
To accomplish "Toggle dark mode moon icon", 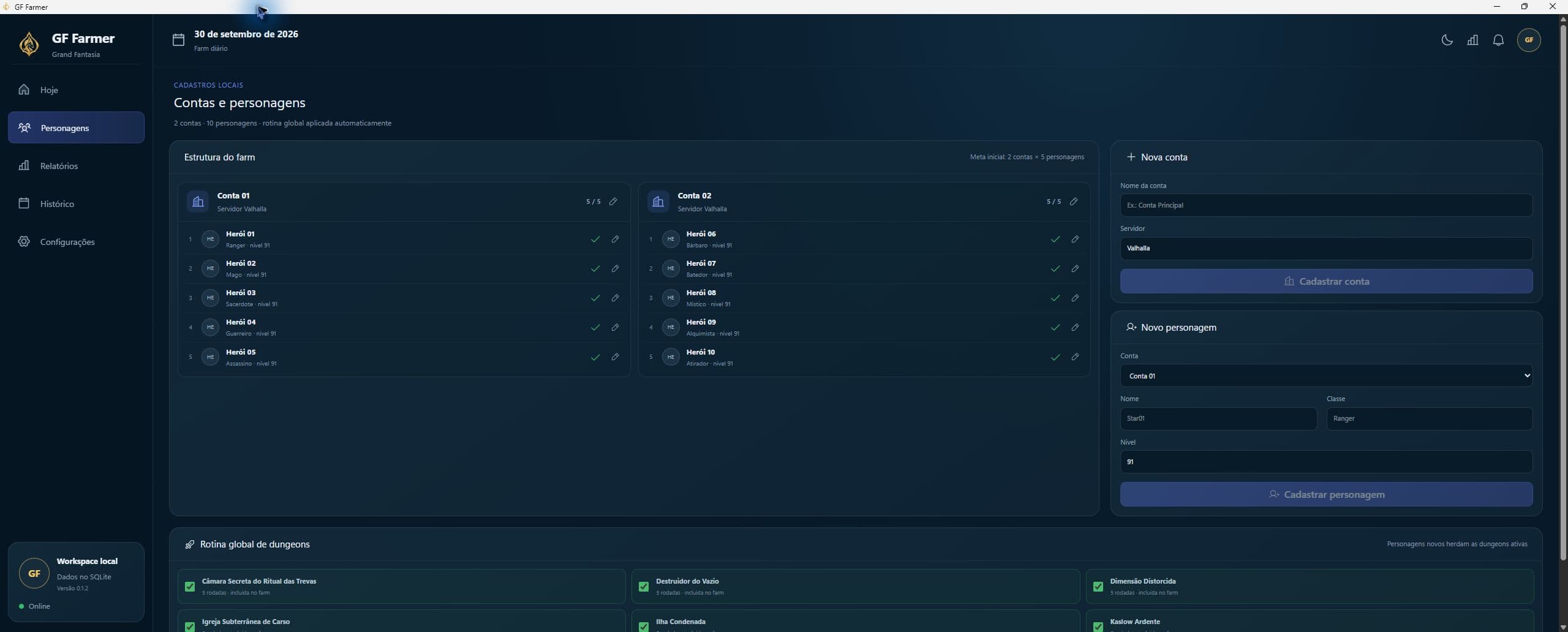I will pyautogui.click(x=1447, y=40).
